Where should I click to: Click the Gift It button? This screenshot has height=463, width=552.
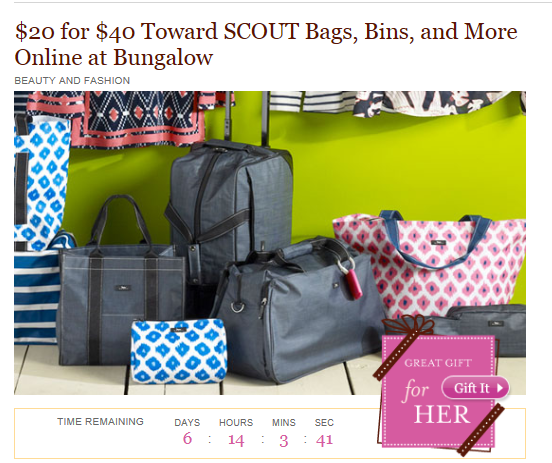coord(475,388)
